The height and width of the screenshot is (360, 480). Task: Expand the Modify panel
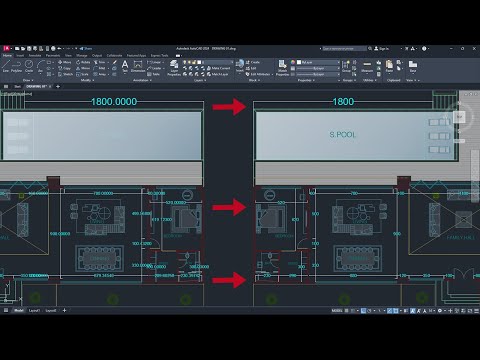point(87,80)
